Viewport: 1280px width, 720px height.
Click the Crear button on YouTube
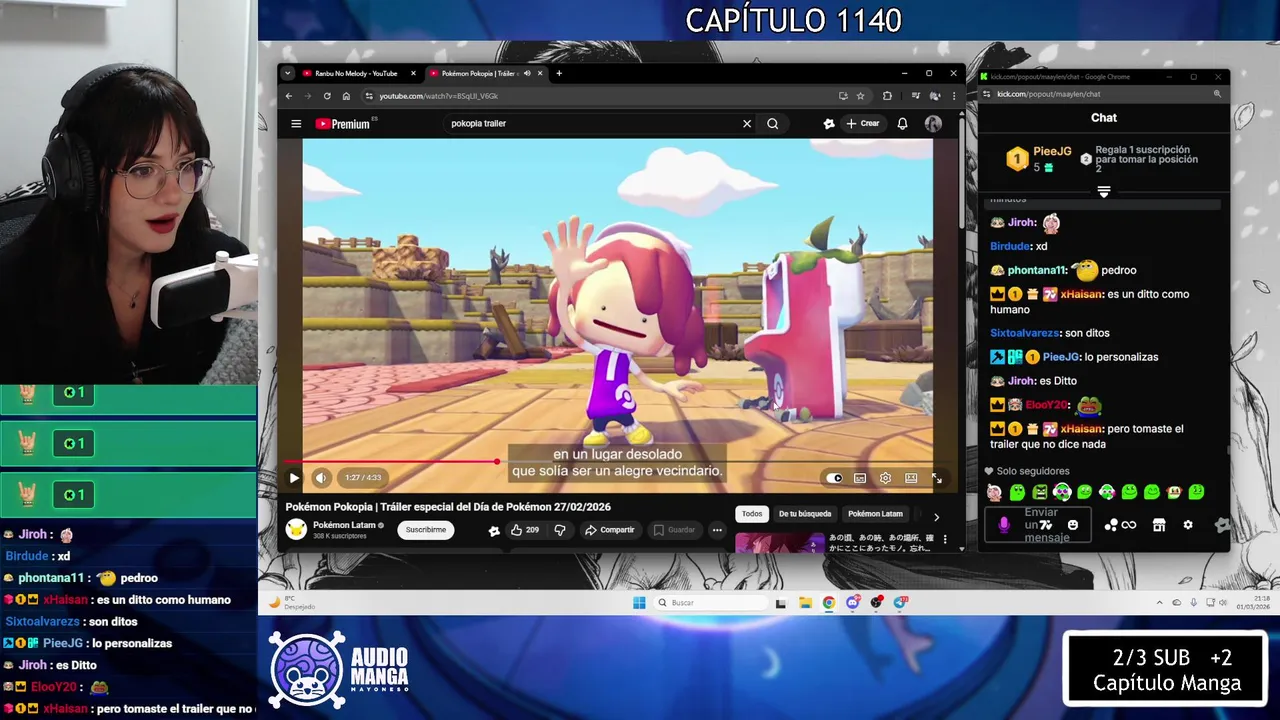point(863,124)
